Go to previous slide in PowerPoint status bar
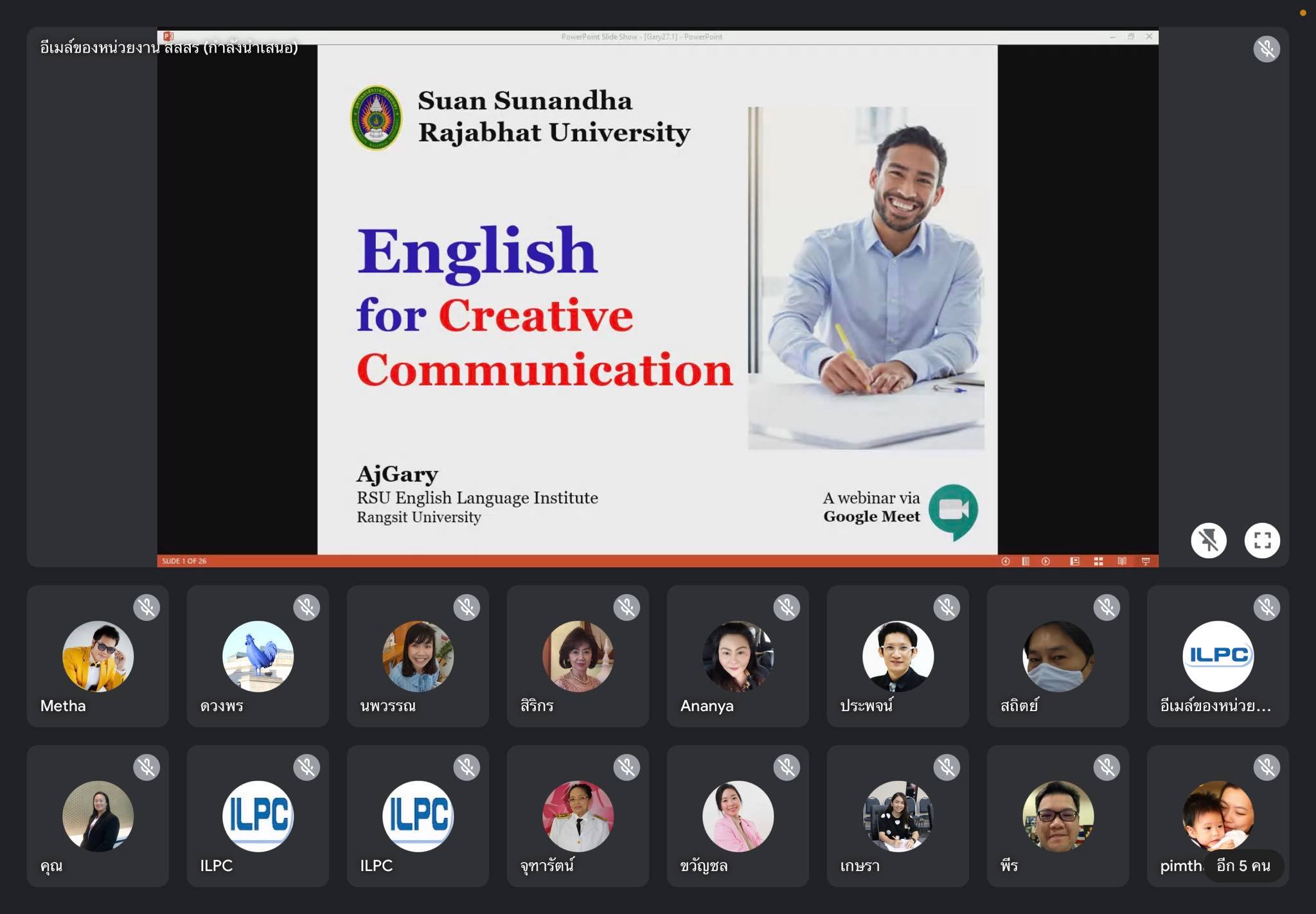Viewport: 1316px width, 914px height. click(x=1006, y=561)
